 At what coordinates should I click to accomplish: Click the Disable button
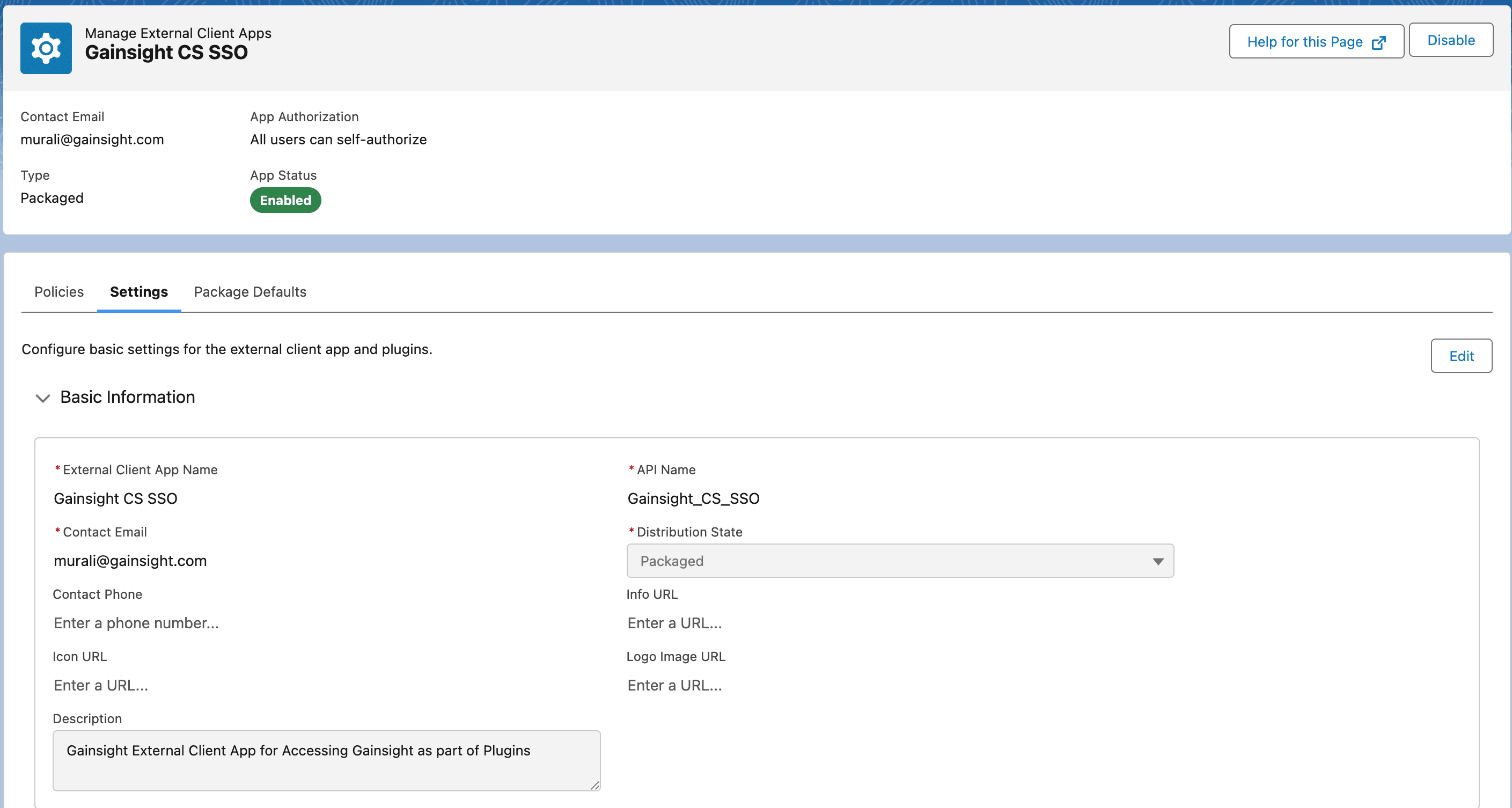click(1450, 40)
